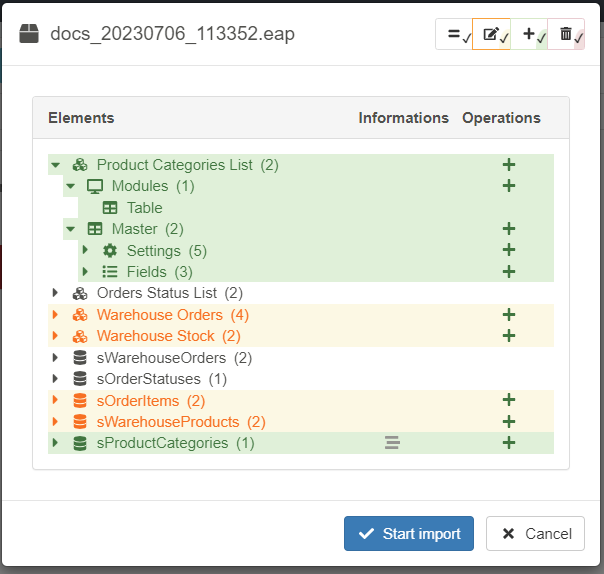This screenshot has width=604, height=574.
Task: Toggle the deleted (trash) elements filter
Action: tap(566, 34)
